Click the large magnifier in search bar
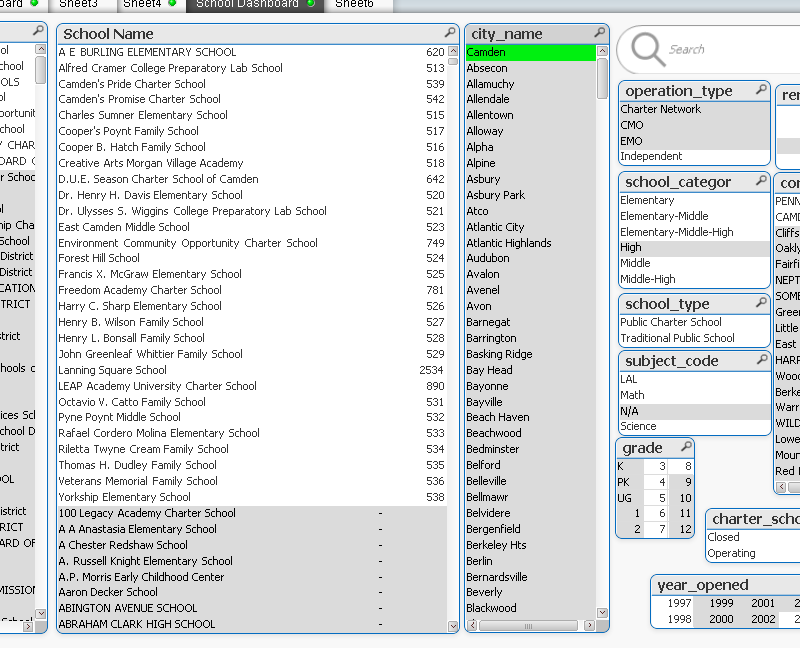Screen dimensions: 800x648 tap(648, 49)
